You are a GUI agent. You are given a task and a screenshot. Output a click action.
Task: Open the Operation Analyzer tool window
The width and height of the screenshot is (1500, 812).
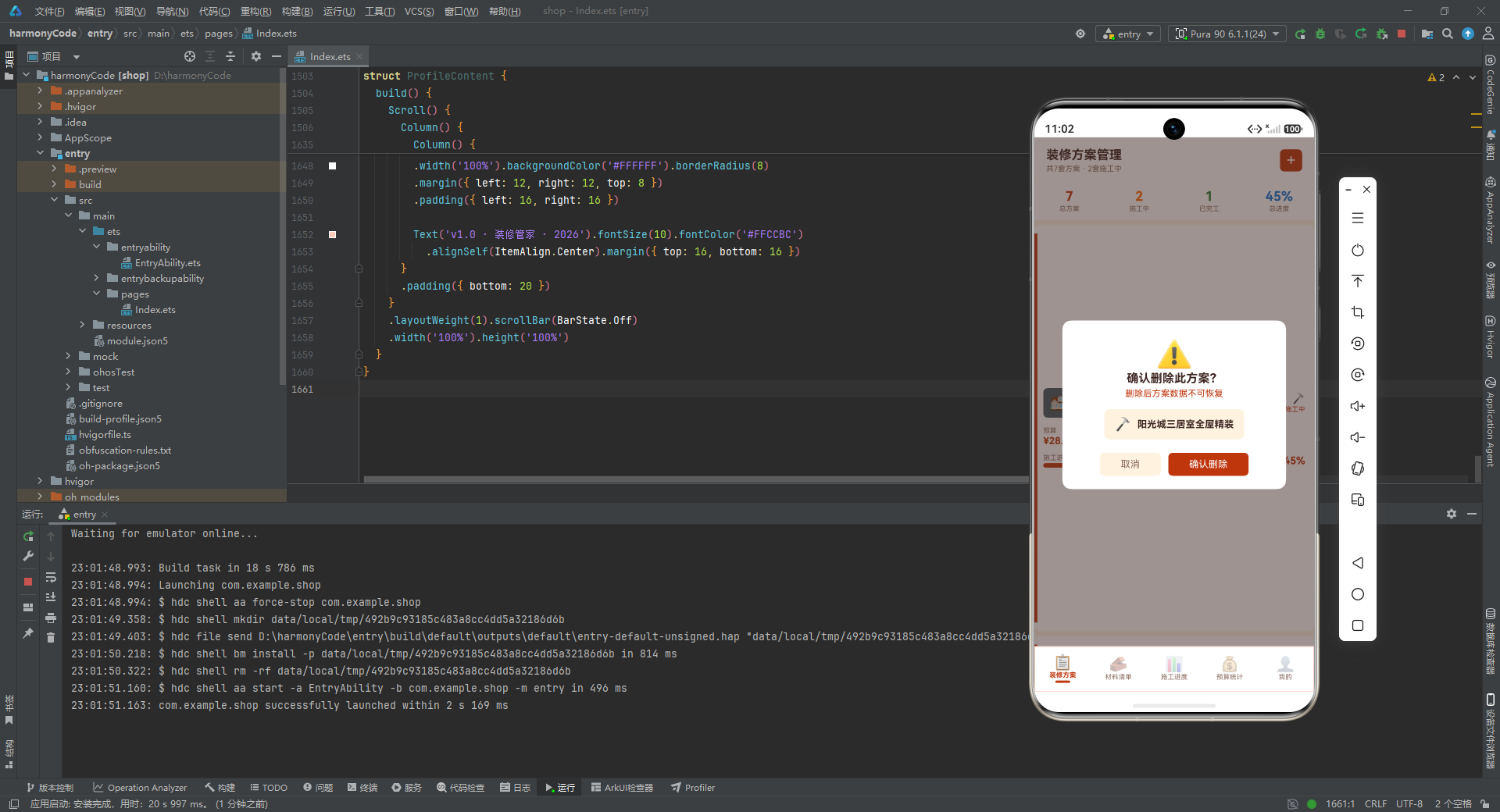click(140, 788)
